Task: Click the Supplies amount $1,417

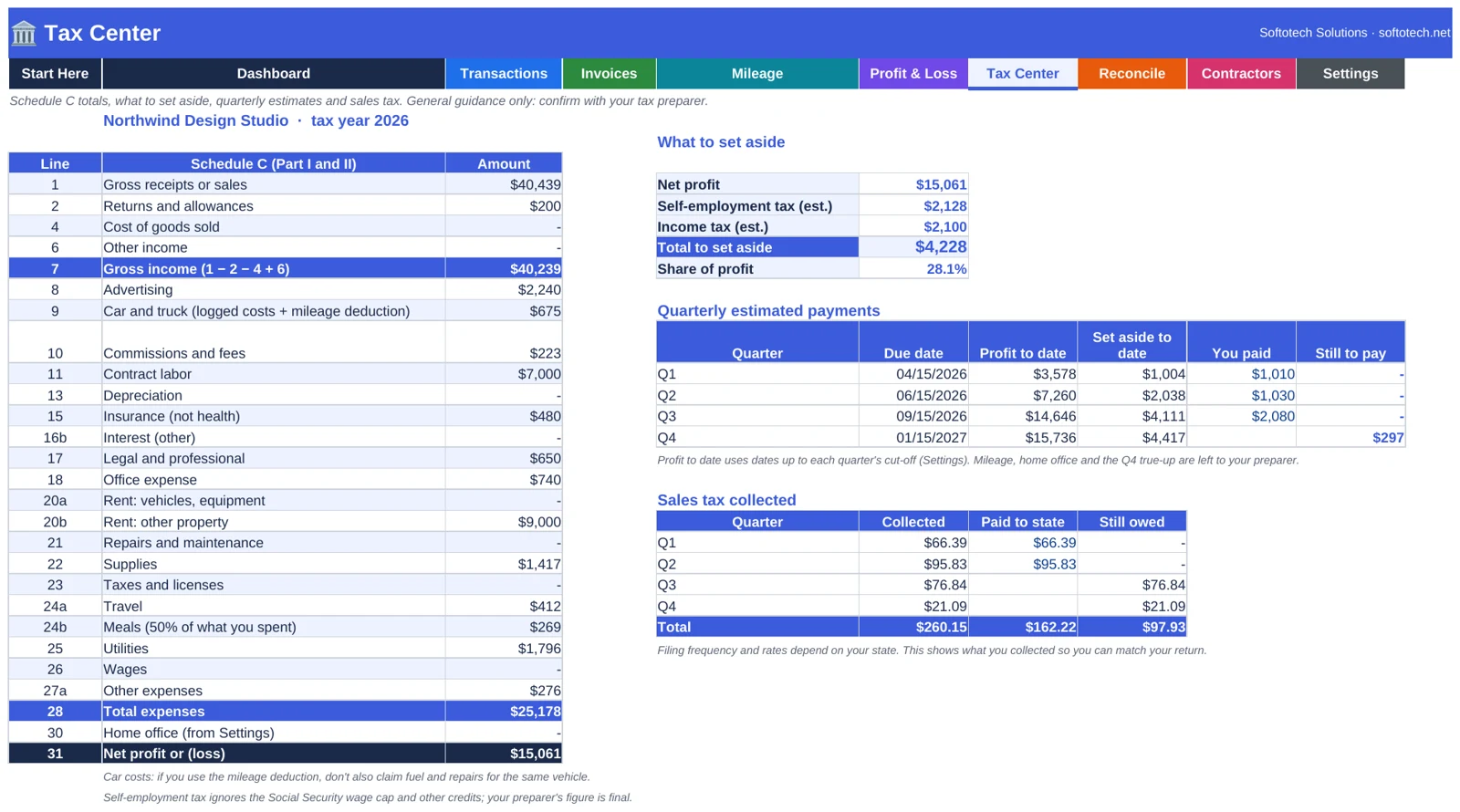Action: (x=504, y=564)
